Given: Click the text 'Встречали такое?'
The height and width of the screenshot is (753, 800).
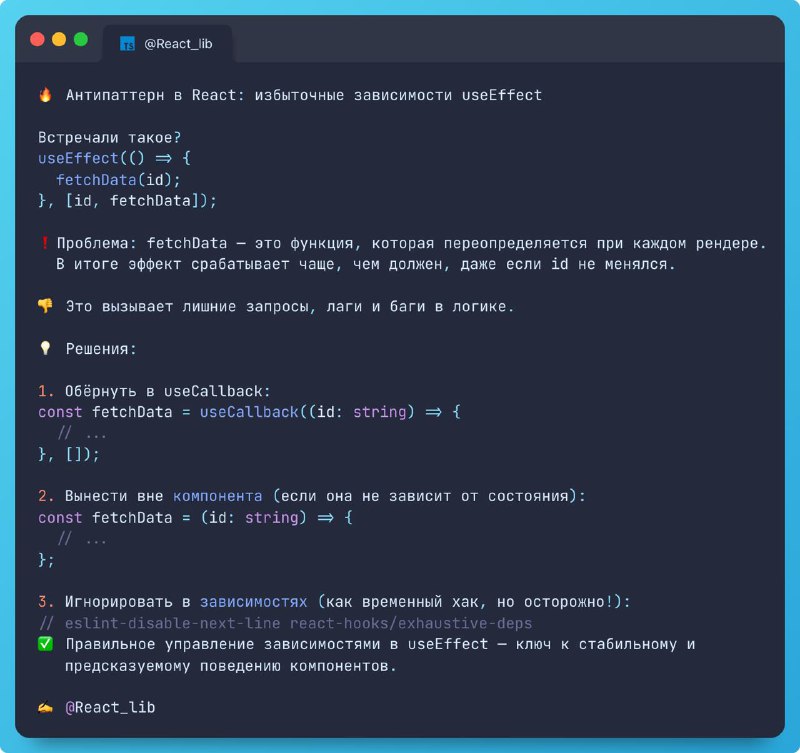Looking at the screenshot, I should [x=110, y=137].
